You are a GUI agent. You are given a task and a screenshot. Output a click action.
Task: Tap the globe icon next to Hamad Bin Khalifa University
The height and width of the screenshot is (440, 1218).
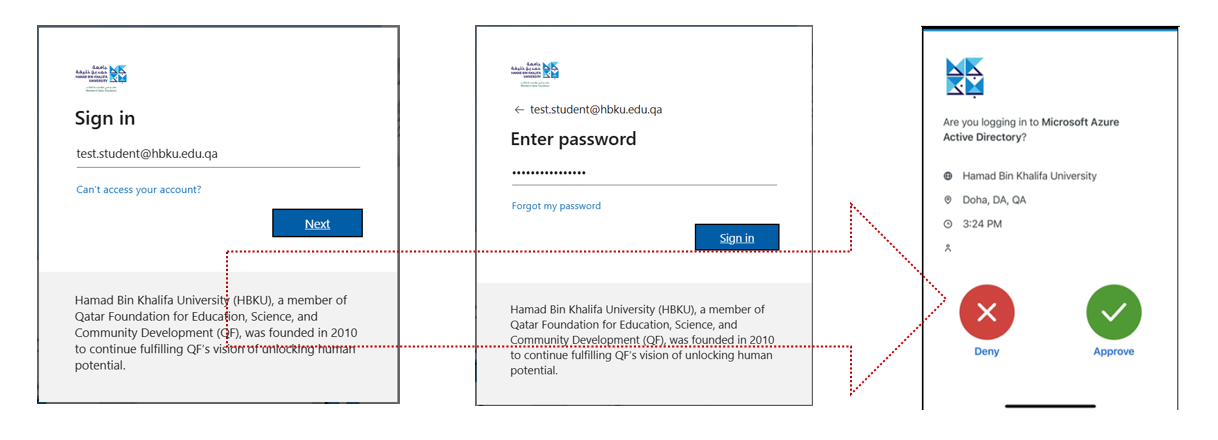click(x=948, y=176)
